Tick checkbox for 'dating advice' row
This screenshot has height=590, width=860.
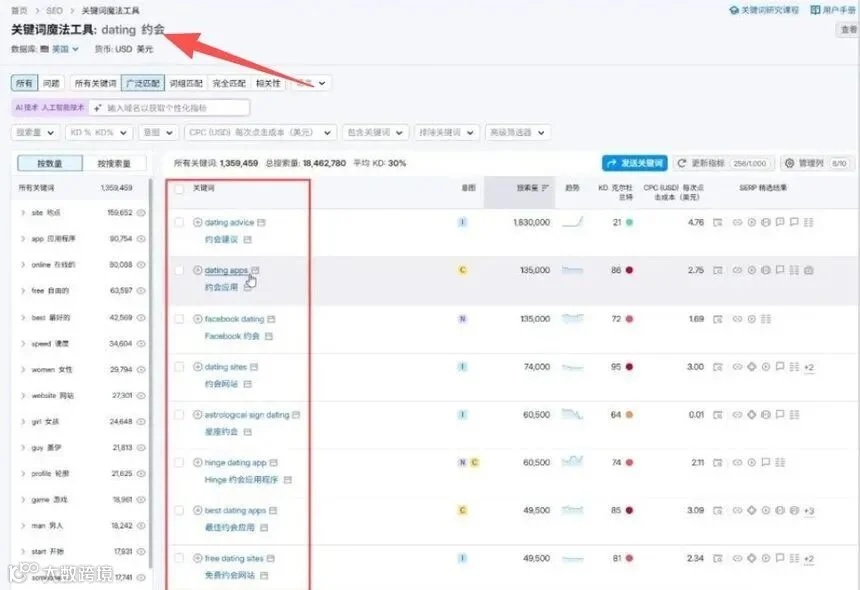(x=179, y=222)
